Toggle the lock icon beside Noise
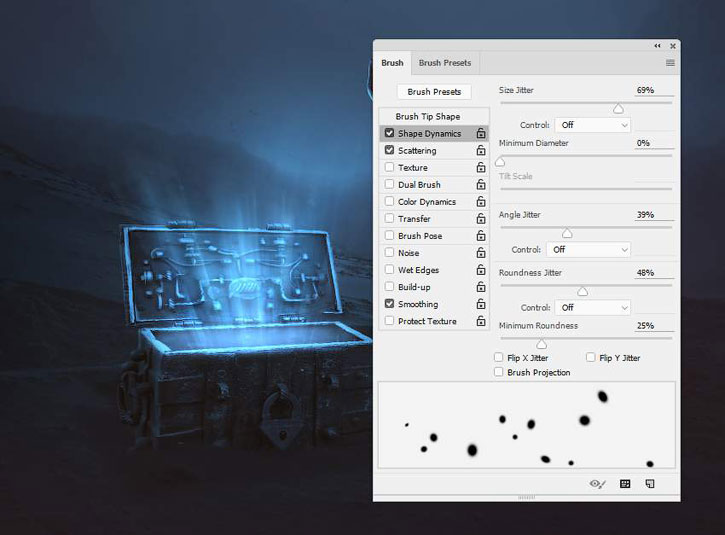The width and height of the screenshot is (725, 535). tap(481, 252)
